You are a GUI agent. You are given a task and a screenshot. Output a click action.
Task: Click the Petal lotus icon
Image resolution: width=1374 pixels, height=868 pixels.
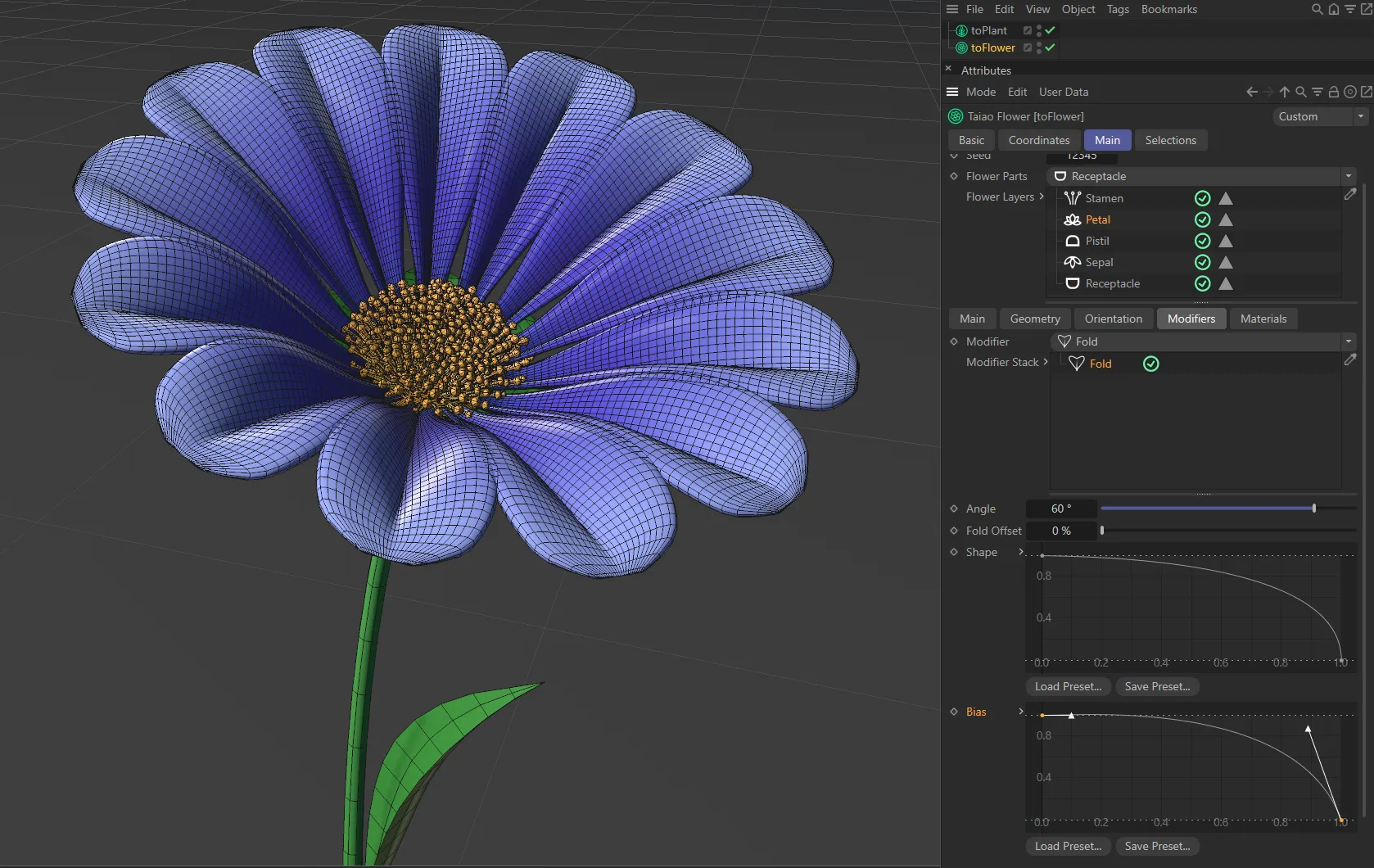click(x=1073, y=219)
